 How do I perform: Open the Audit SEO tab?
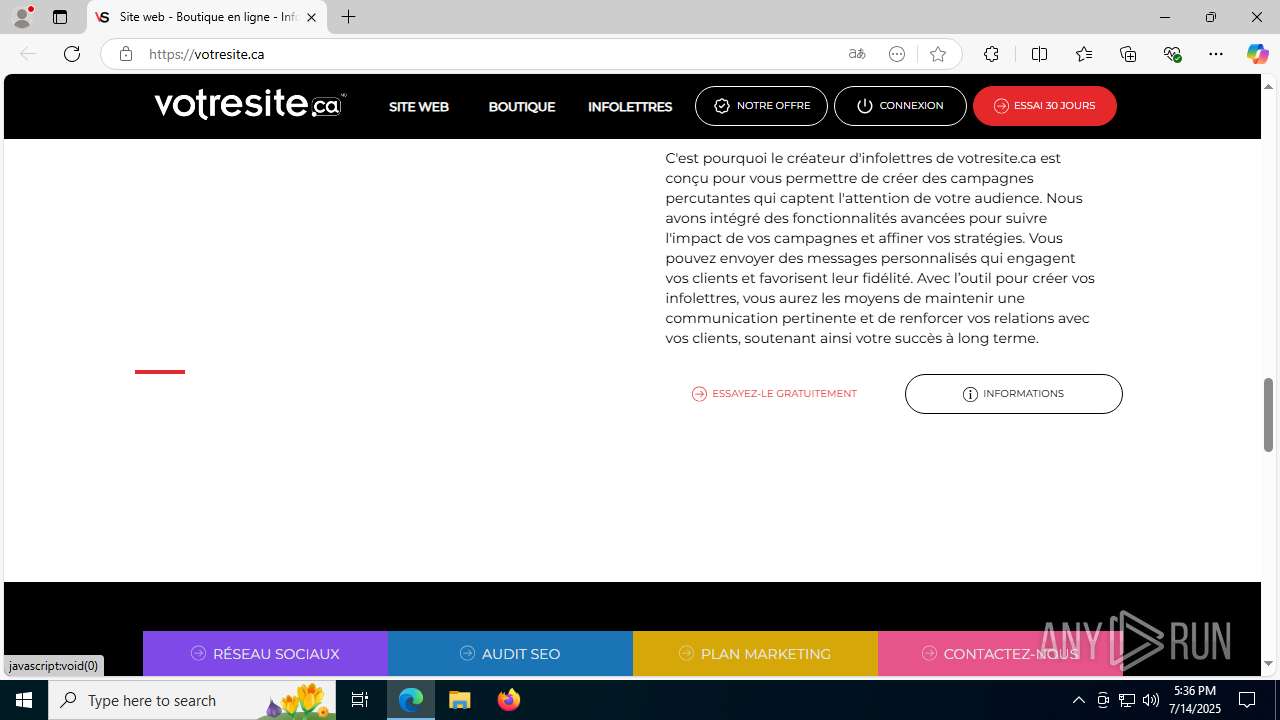(x=510, y=654)
